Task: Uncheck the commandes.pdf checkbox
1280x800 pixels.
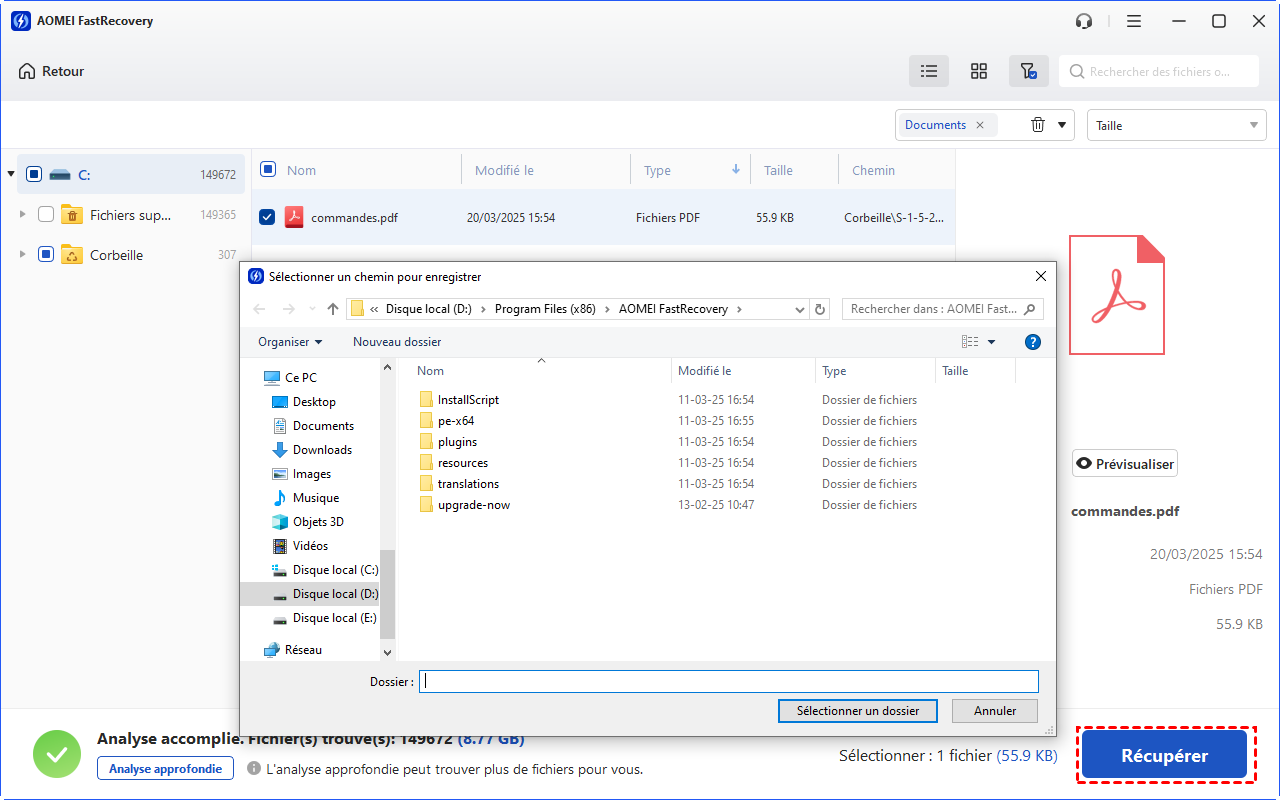Action: (x=267, y=217)
